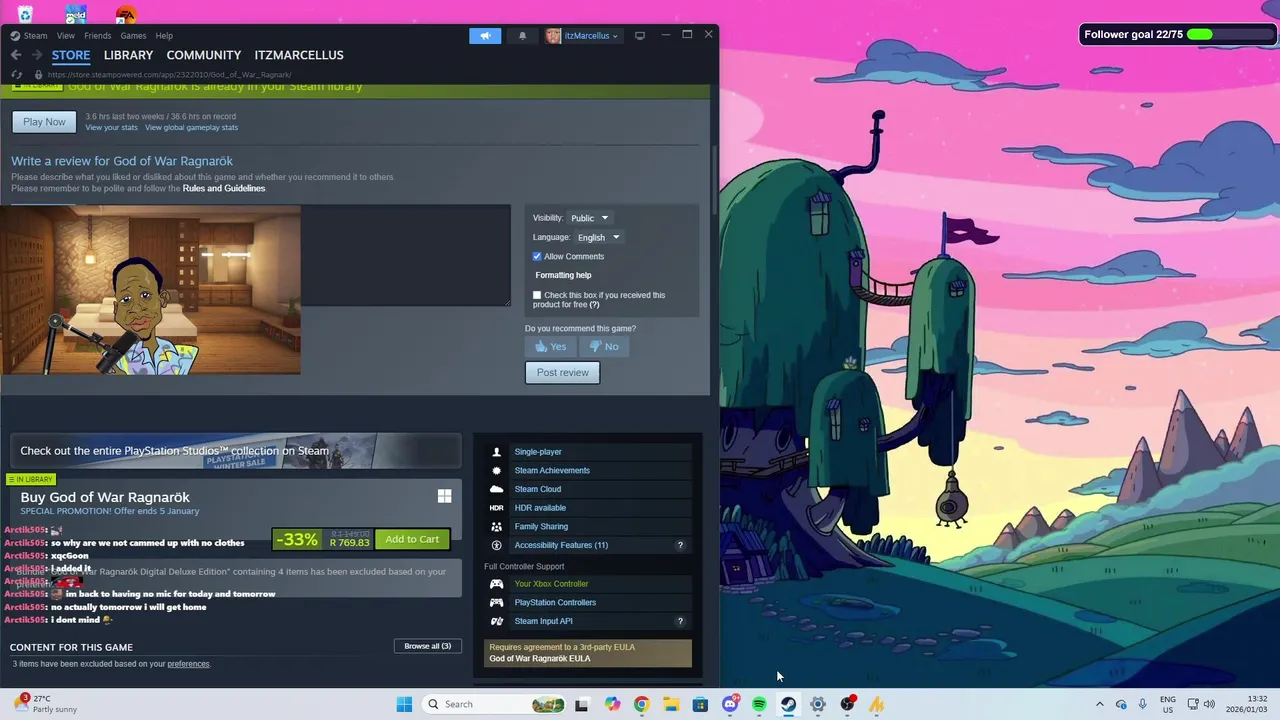Open the View menu
Image resolution: width=1280 pixels, height=720 pixels.
pyautogui.click(x=66, y=35)
